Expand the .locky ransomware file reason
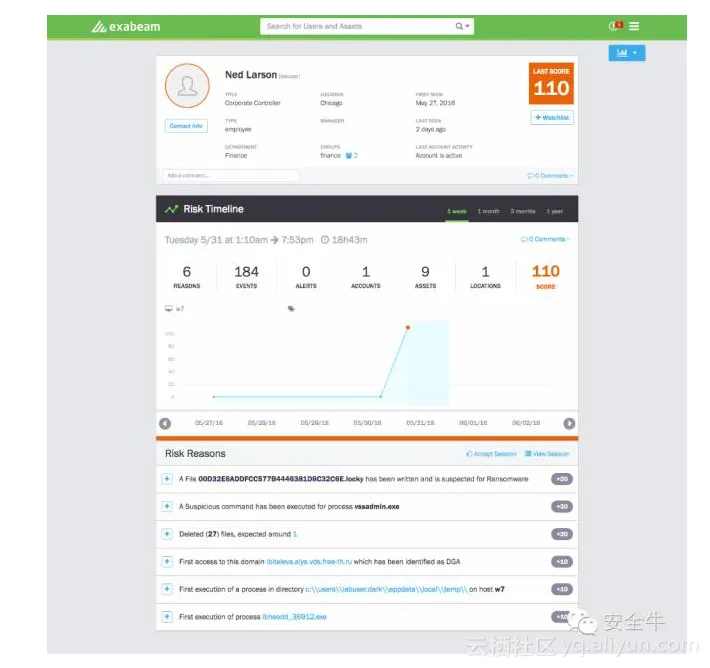Viewport: 710px width, 668px height. click(167, 479)
